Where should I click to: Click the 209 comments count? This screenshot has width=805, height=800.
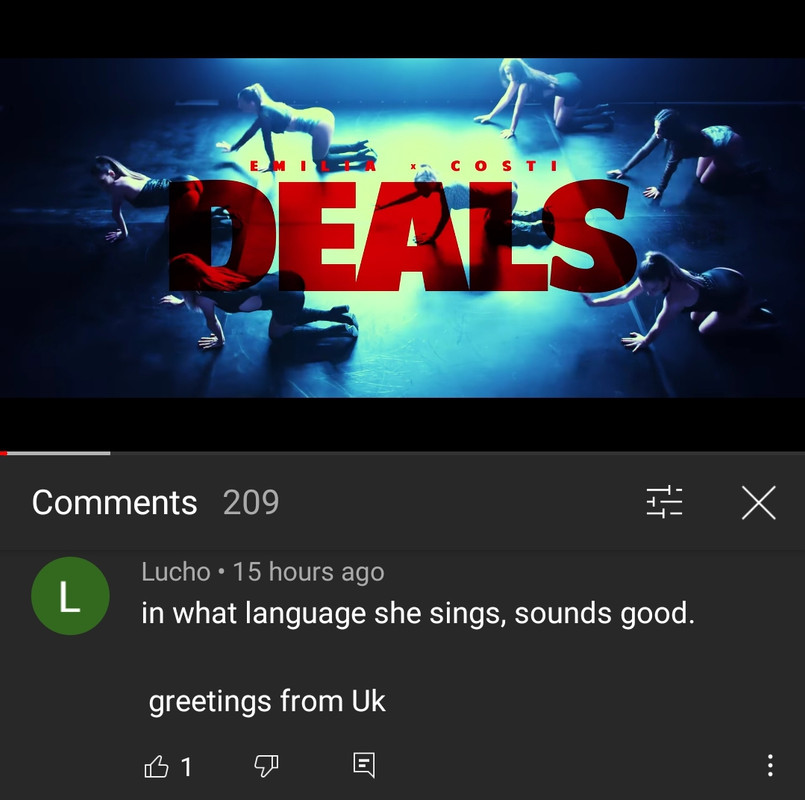[x=251, y=502]
